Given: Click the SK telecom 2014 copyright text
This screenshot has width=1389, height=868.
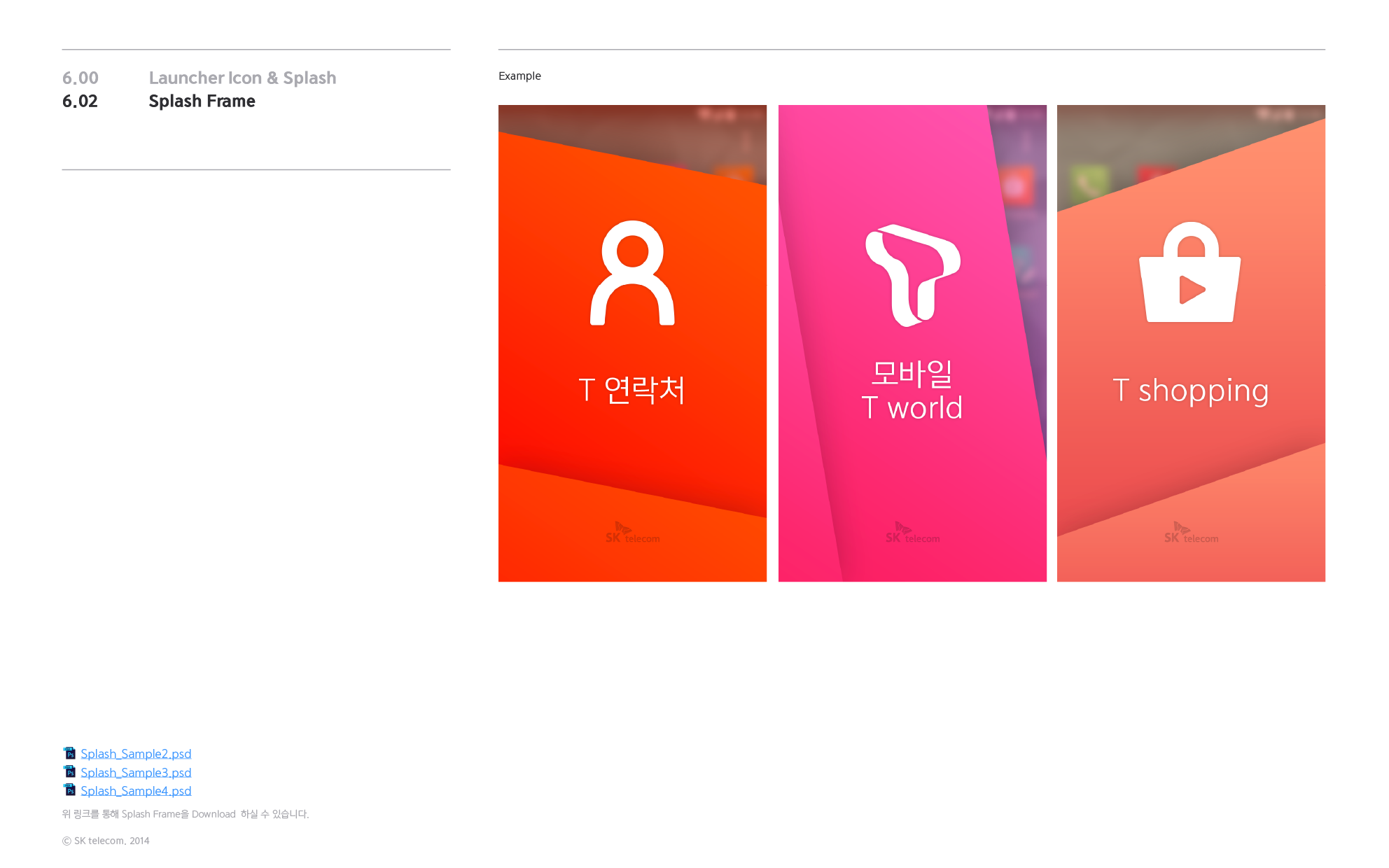Looking at the screenshot, I should tap(106, 841).
